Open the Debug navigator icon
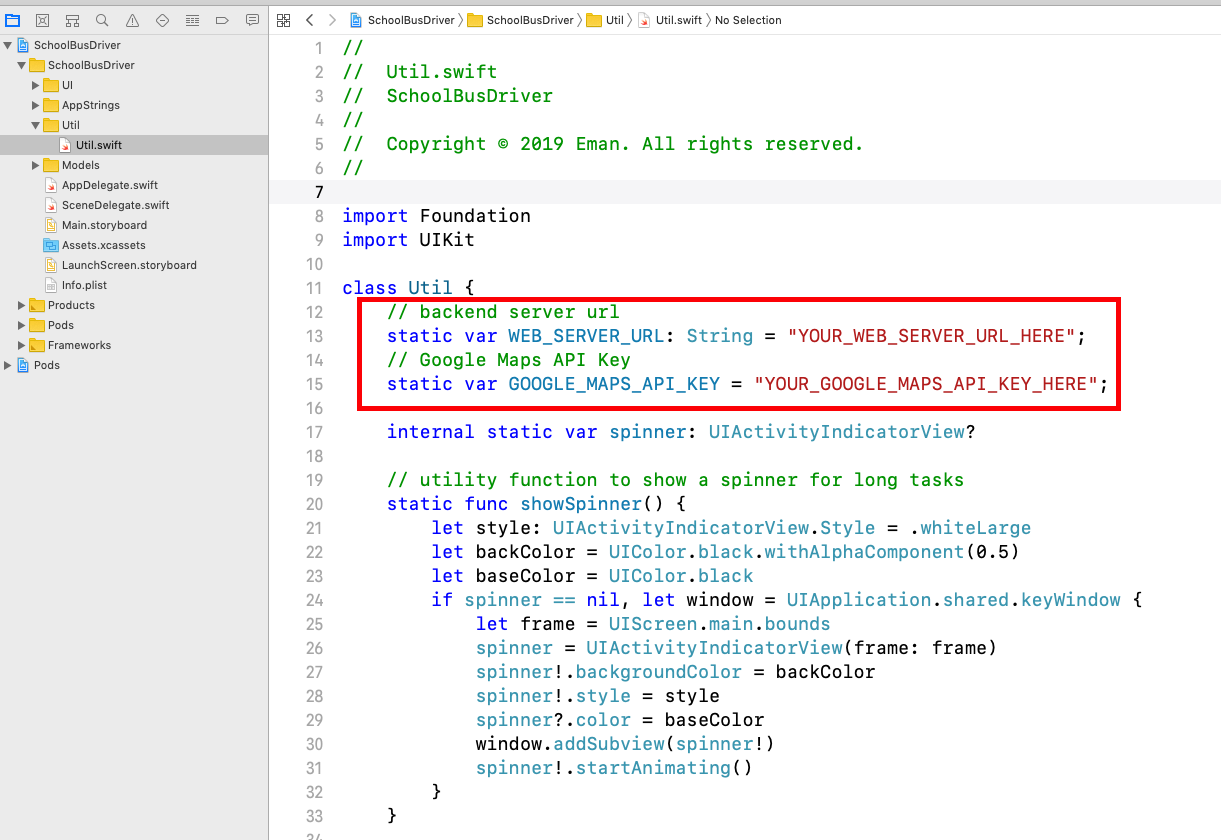Viewport: 1221px width, 840px height. point(191,19)
